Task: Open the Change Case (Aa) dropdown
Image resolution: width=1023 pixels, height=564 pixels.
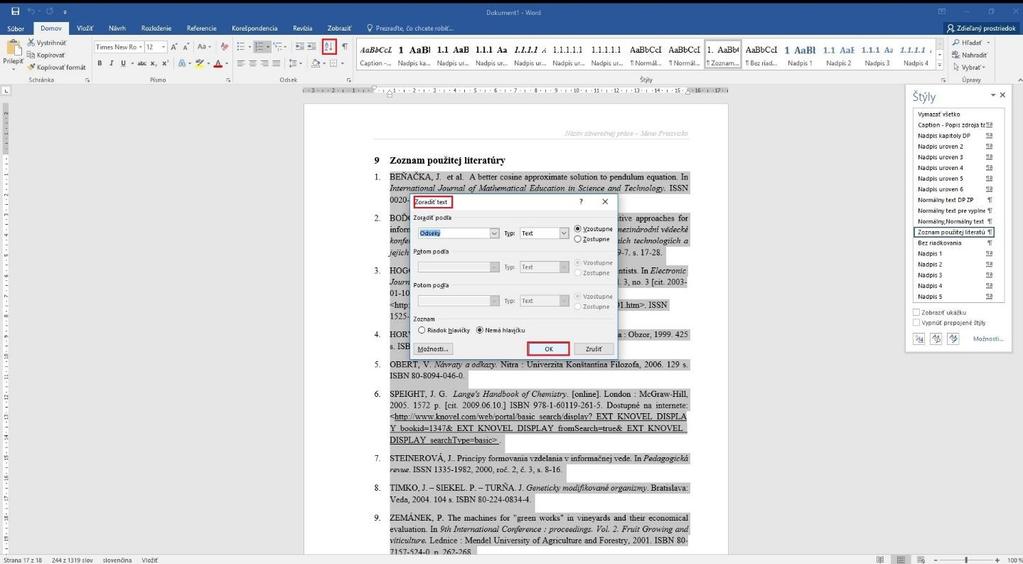Action: pyautogui.click(x=204, y=47)
